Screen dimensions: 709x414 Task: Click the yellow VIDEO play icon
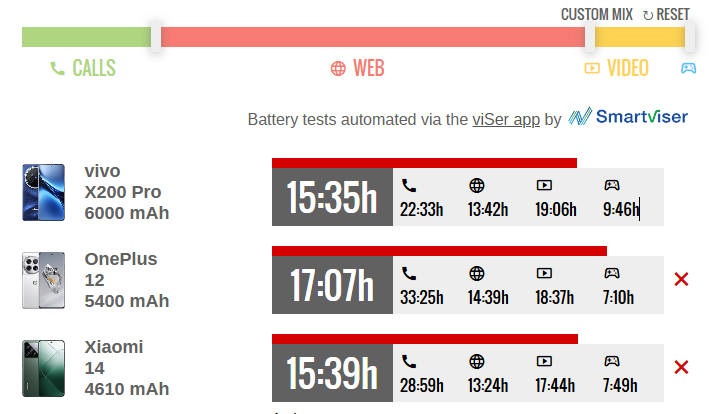point(592,68)
